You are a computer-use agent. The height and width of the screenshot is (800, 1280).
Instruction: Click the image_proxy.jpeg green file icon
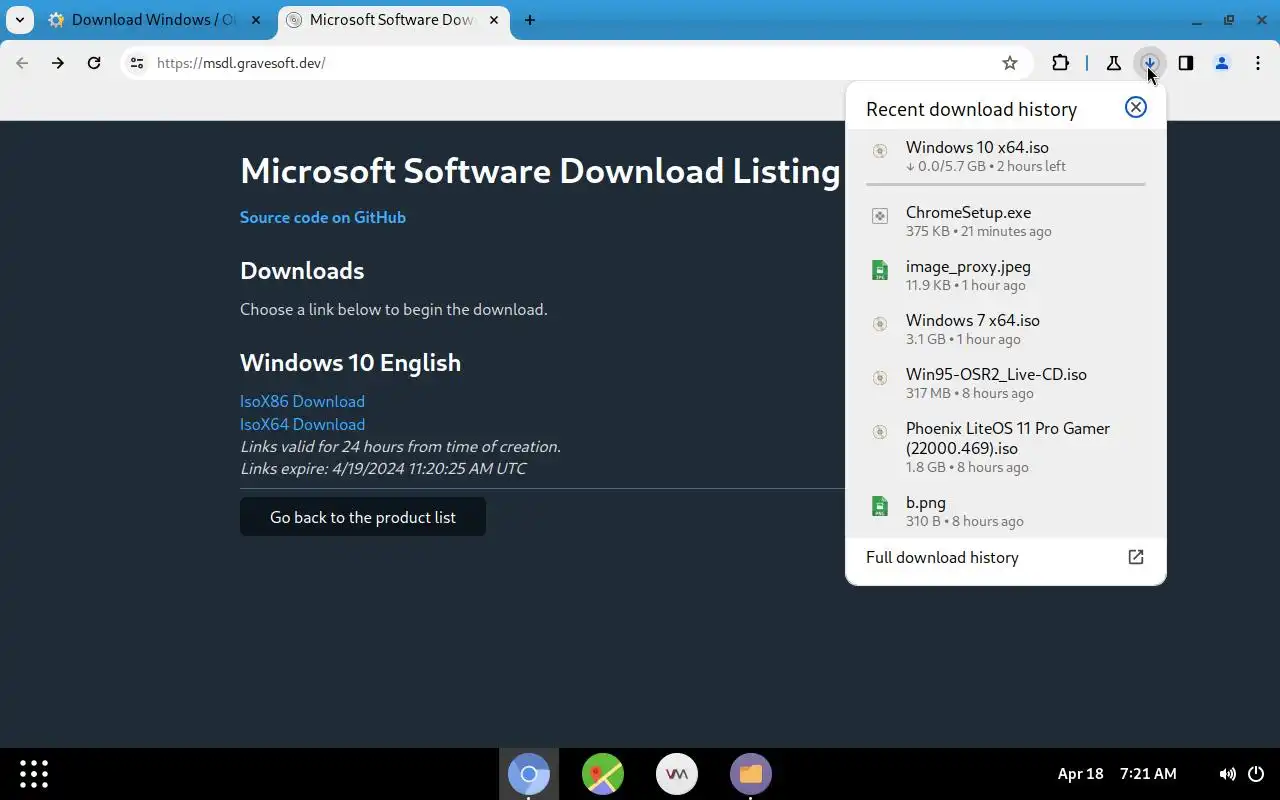(879, 270)
